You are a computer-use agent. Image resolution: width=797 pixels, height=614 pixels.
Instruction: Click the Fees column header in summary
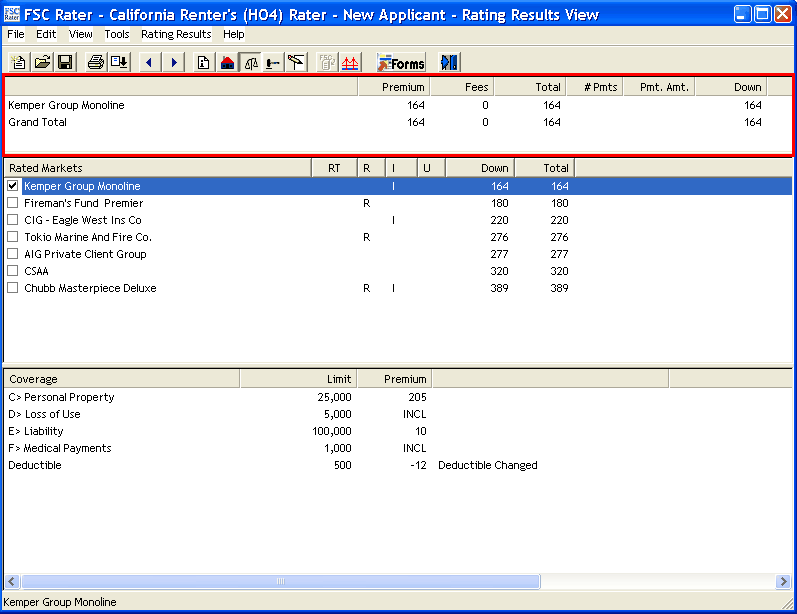pos(462,87)
